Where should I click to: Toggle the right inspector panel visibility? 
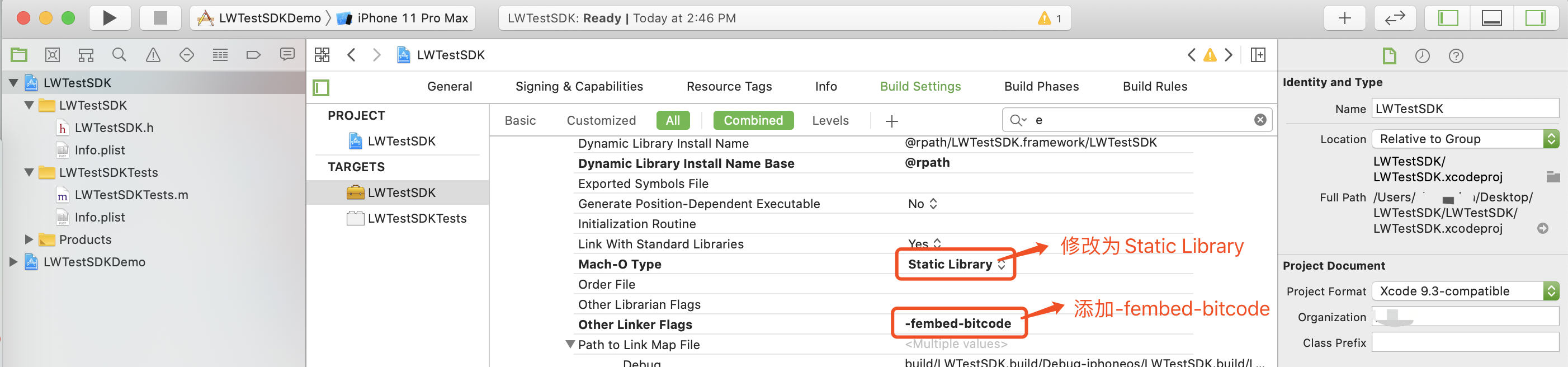tap(1534, 18)
